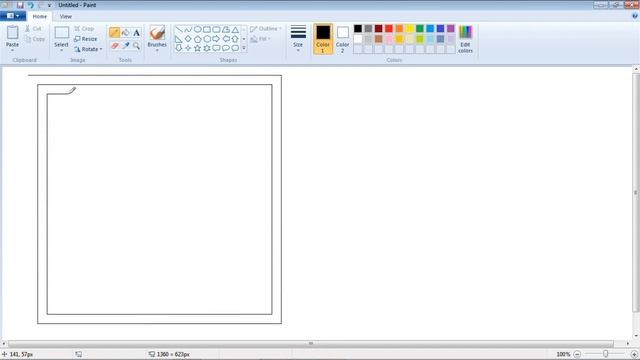Viewport: 640px width, 360px height.
Task: Pick the purple color swatch
Action: point(451,29)
